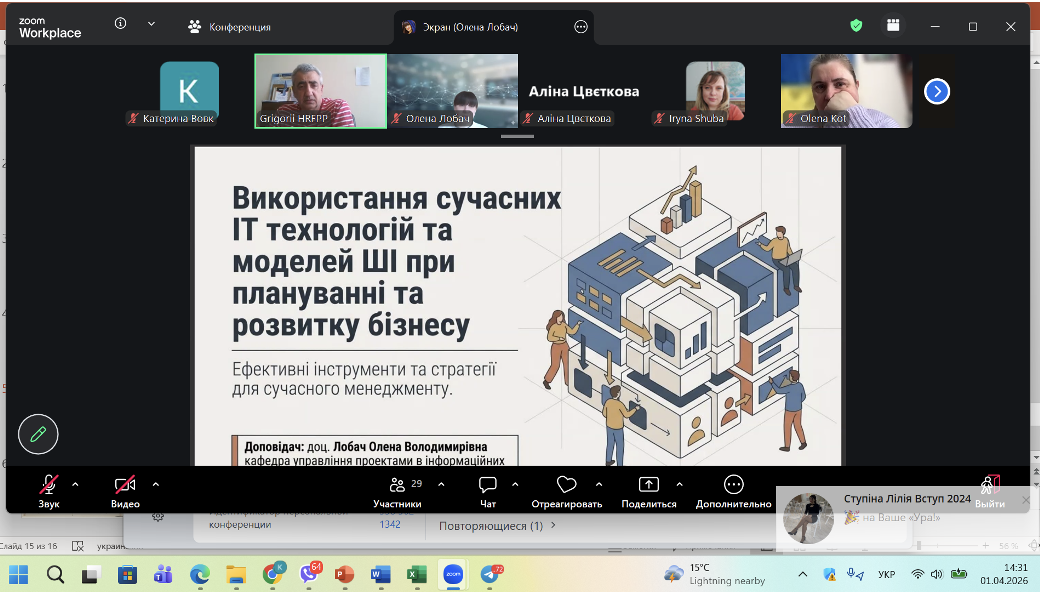1040x592 pixels.
Task: Click the meeting info icon
Action: 121,24
